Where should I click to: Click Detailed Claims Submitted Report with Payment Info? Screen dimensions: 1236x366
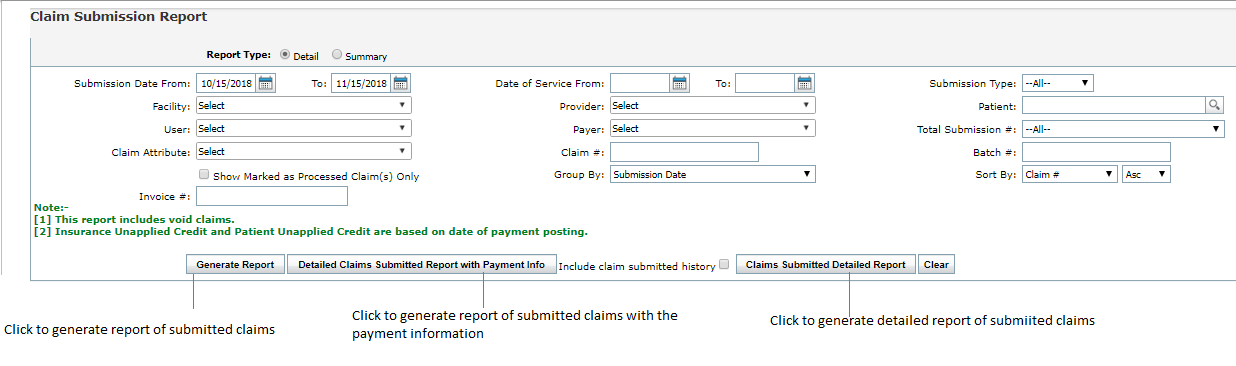tap(421, 265)
